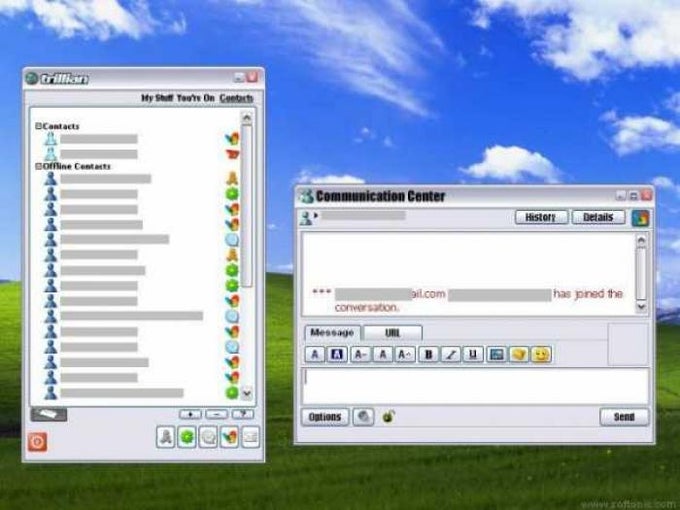Switch to the URL tab
This screenshot has width=680, height=510.
(x=392, y=333)
